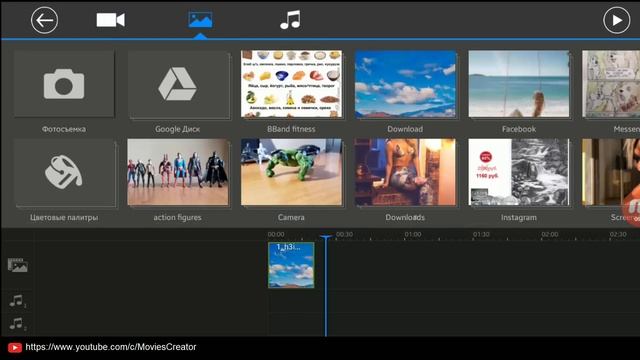The image size is (640, 360).
Task: Open the Camera folder with Hulk figure
Action: (x=291, y=172)
